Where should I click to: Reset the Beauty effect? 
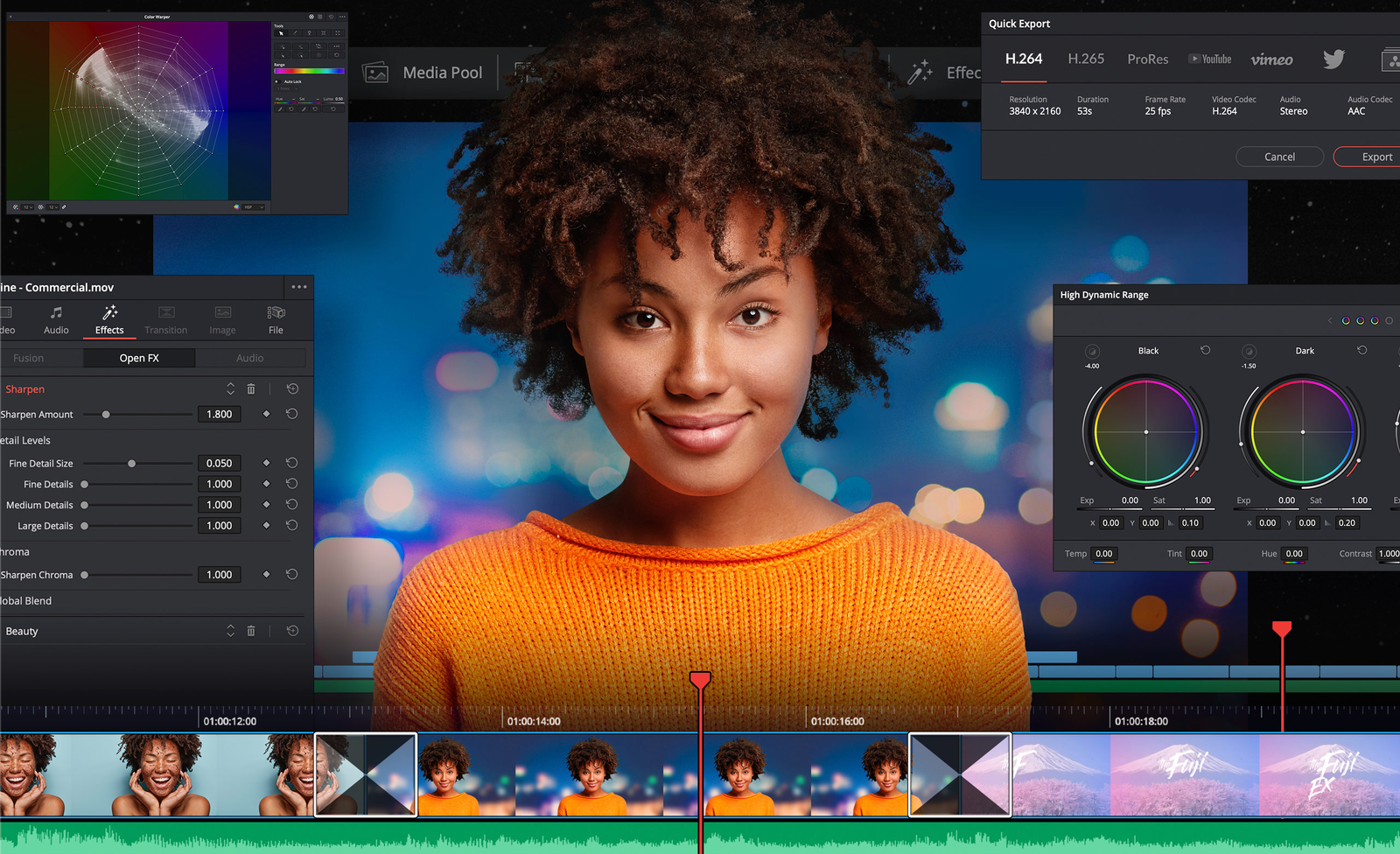pyautogui.click(x=292, y=631)
